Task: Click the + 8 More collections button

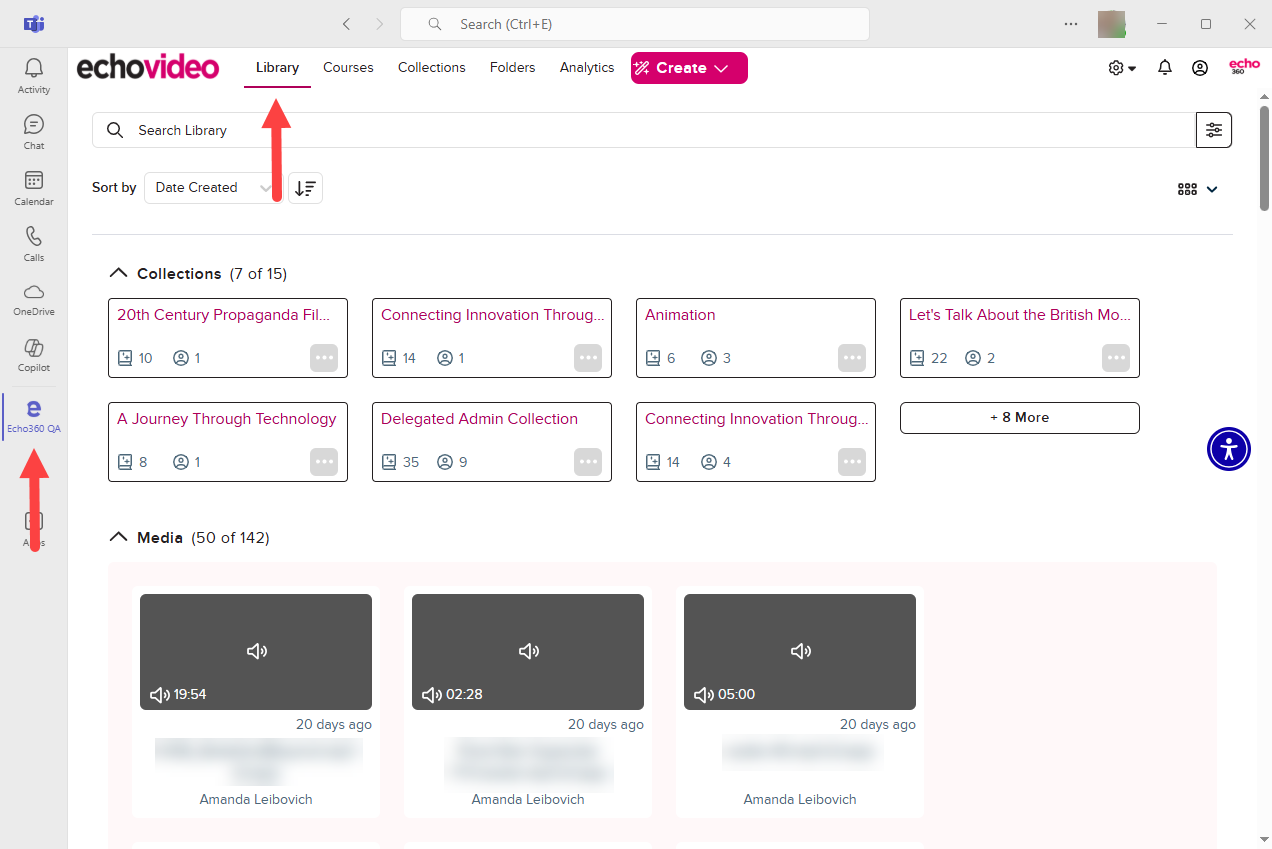Action: coord(1019,418)
